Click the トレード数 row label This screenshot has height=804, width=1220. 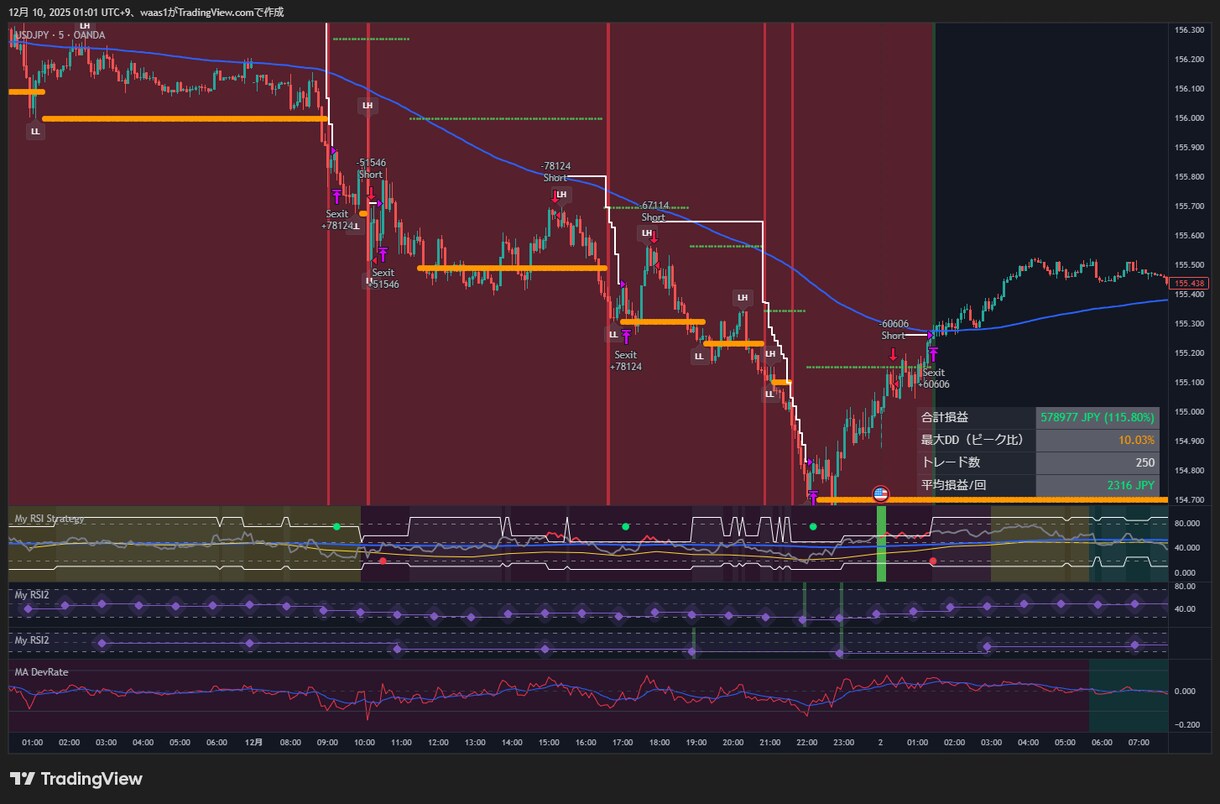[x=950, y=462]
